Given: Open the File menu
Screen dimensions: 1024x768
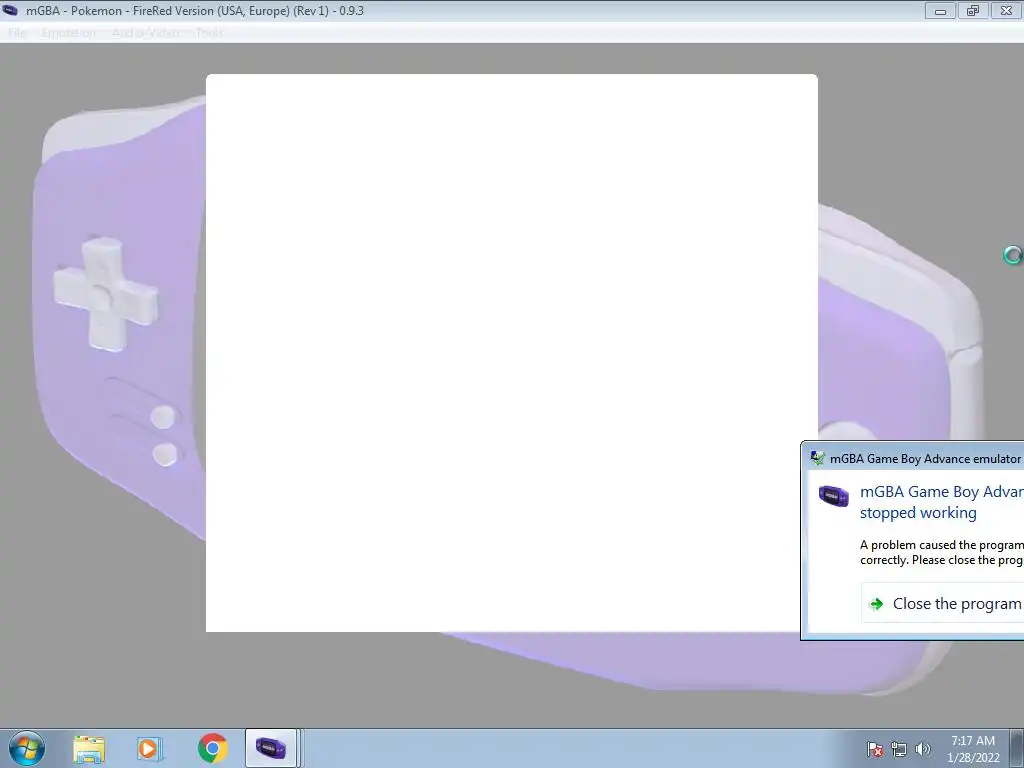Looking at the screenshot, I should (17, 33).
